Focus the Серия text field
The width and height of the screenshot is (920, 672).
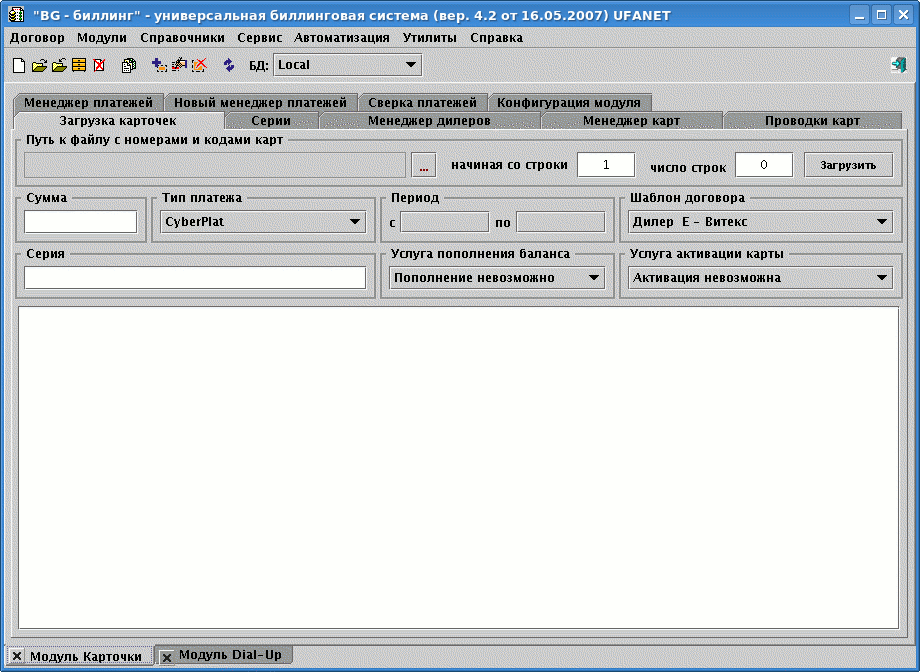pyautogui.click(x=195, y=278)
